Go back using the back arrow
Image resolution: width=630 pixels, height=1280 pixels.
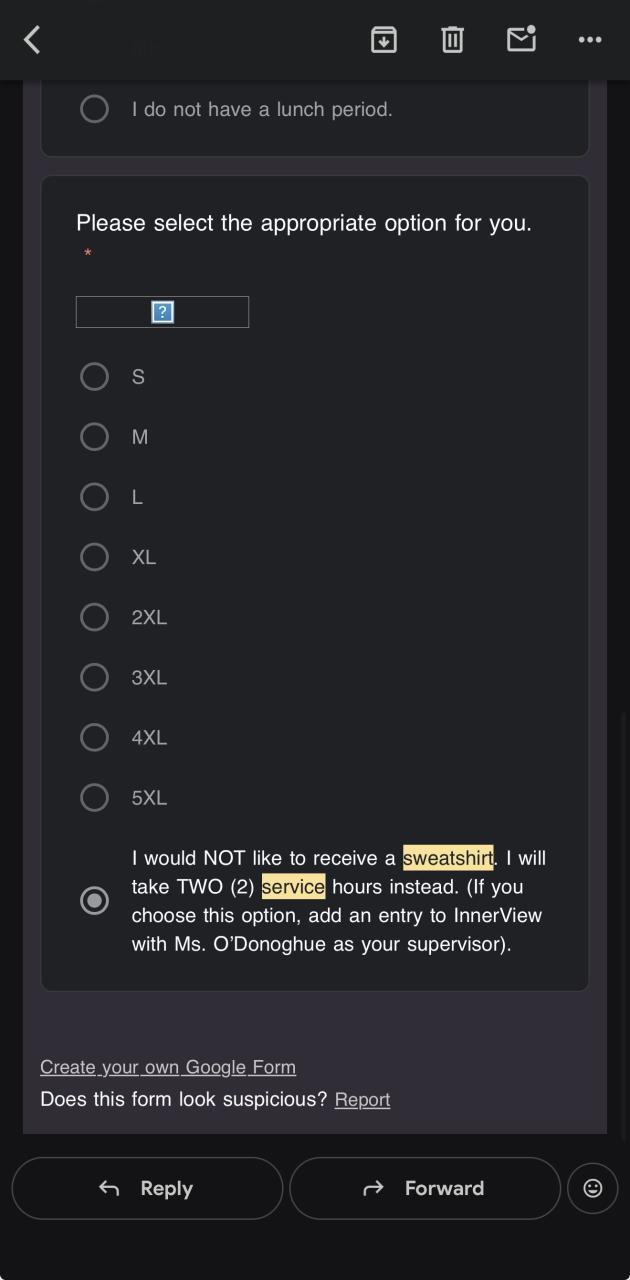(32, 40)
